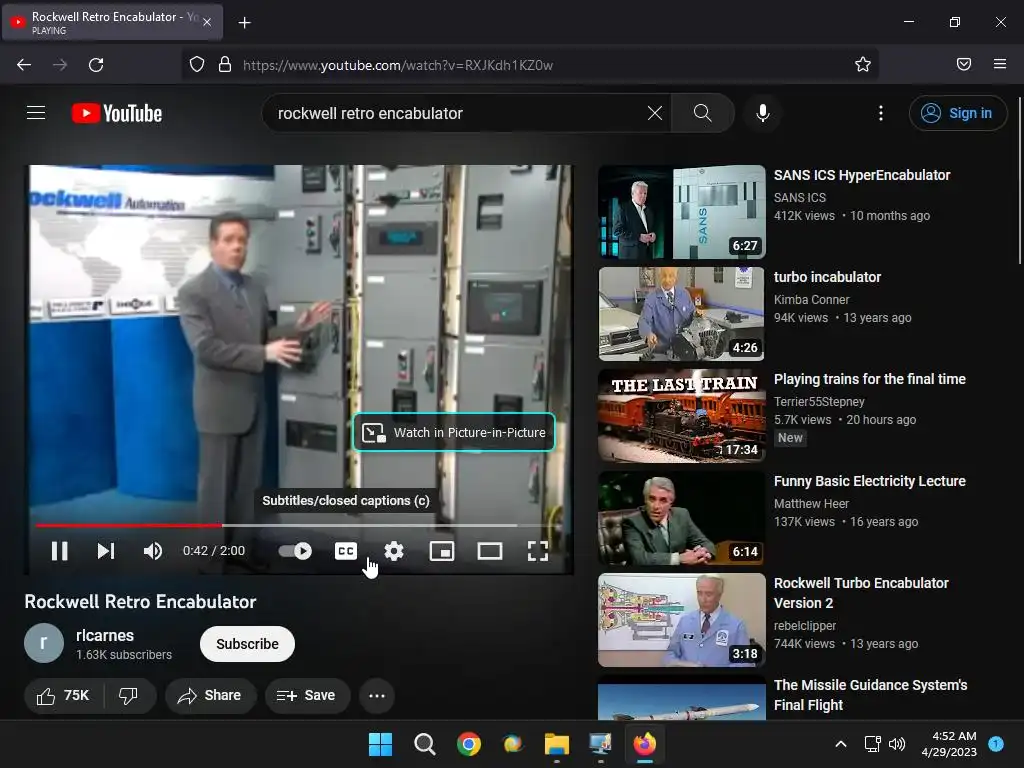Open video settings gear
The image size is (1024, 768).
point(394,551)
